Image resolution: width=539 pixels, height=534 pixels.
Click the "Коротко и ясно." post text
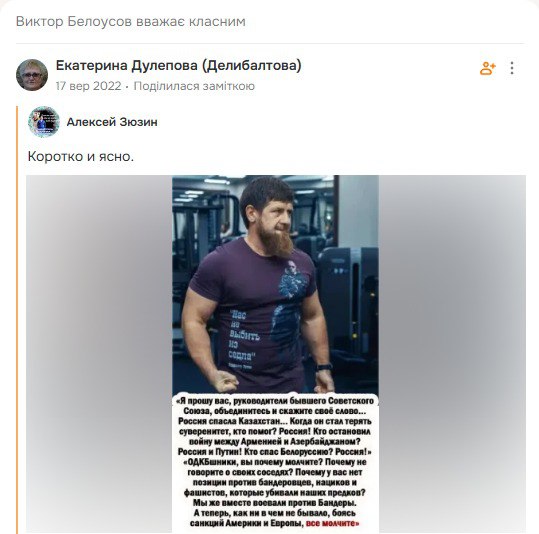[81, 156]
